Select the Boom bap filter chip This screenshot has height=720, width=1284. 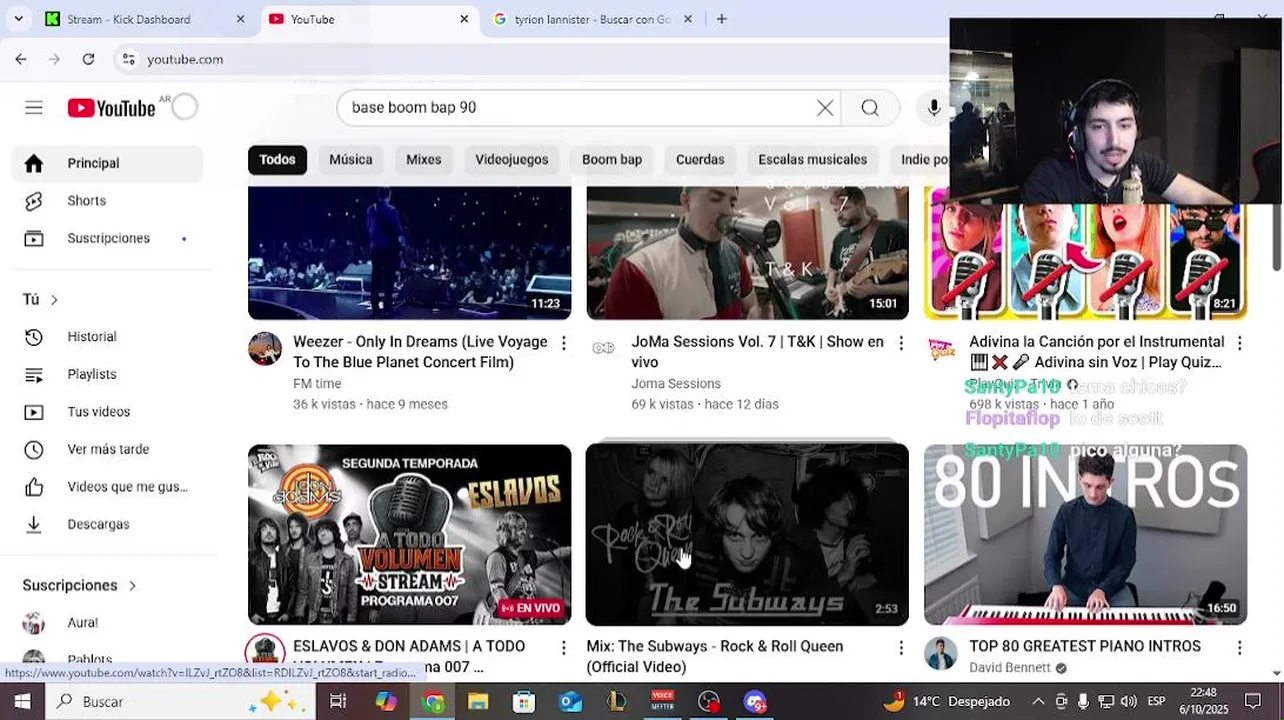[612, 160]
